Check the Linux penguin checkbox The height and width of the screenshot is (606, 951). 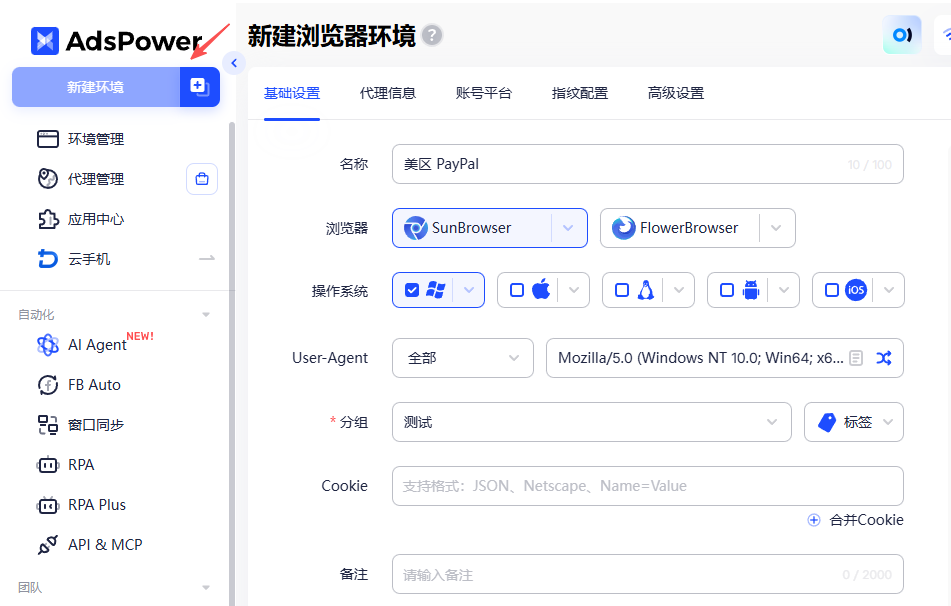point(622,290)
